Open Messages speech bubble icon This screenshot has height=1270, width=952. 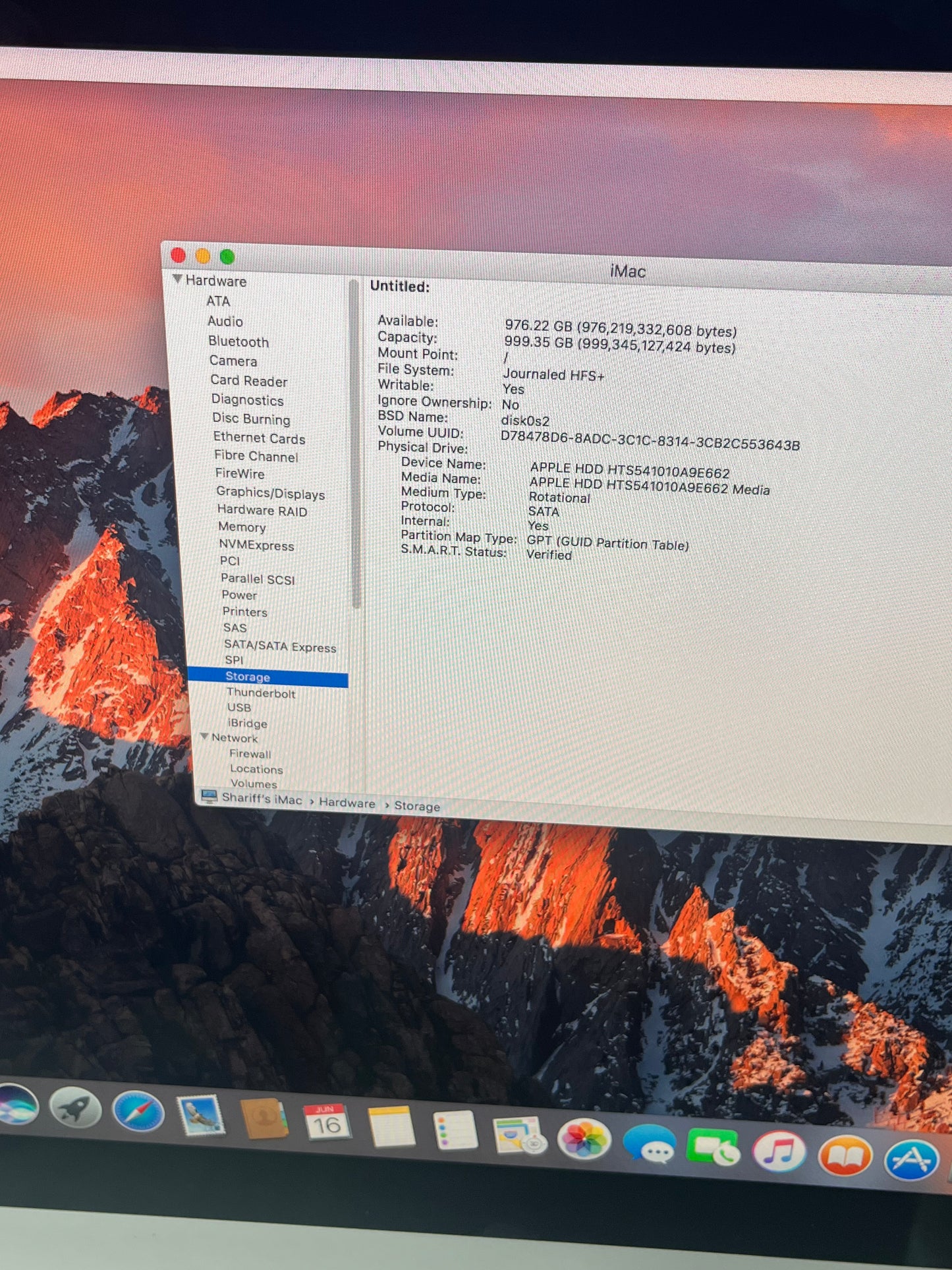pyautogui.click(x=649, y=1145)
